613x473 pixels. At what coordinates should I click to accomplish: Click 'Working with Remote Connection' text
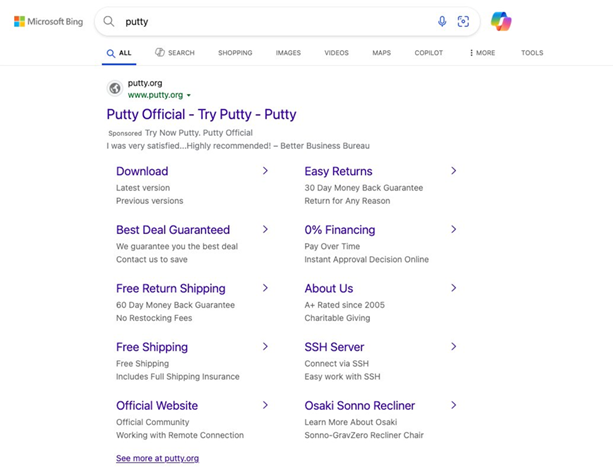pyautogui.click(x=180, y=435)
